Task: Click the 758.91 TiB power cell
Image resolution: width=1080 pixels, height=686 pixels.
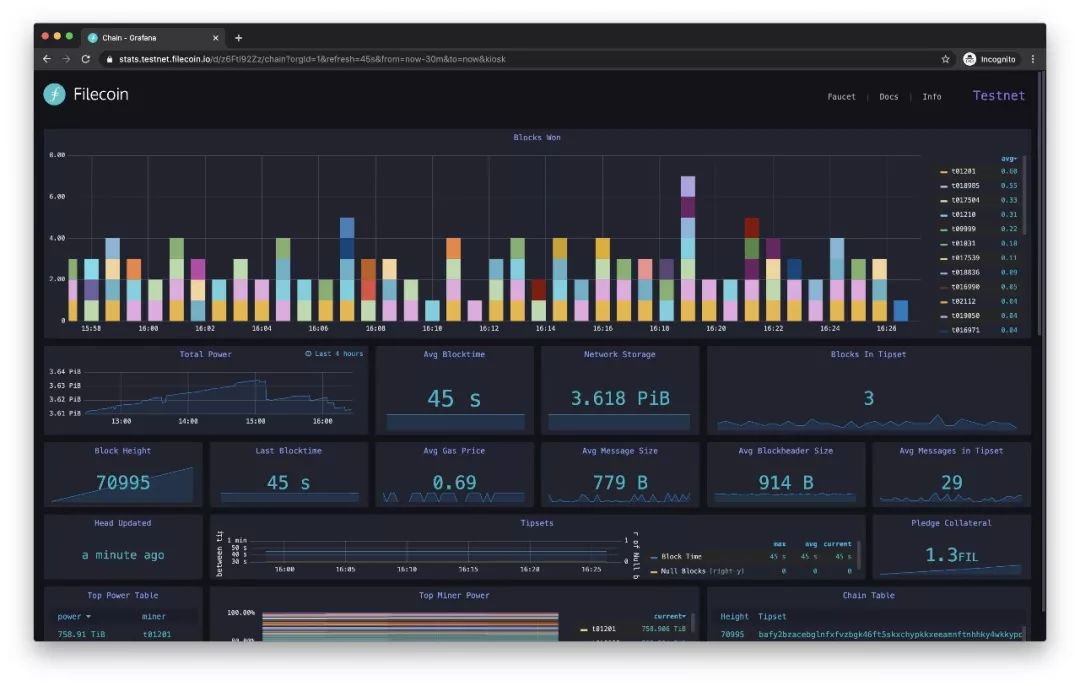Action: (x=81, y=634)
